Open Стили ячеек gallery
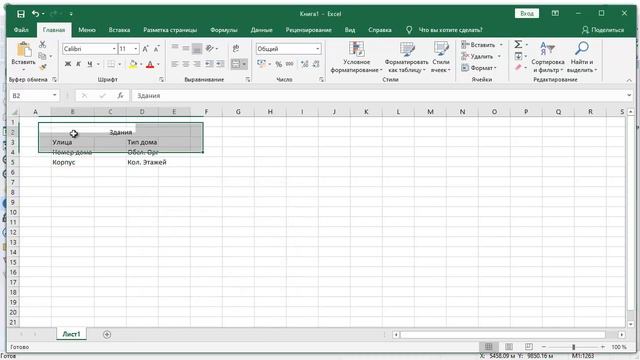Screen dimensions: 640x360 (x=441, y=57)
